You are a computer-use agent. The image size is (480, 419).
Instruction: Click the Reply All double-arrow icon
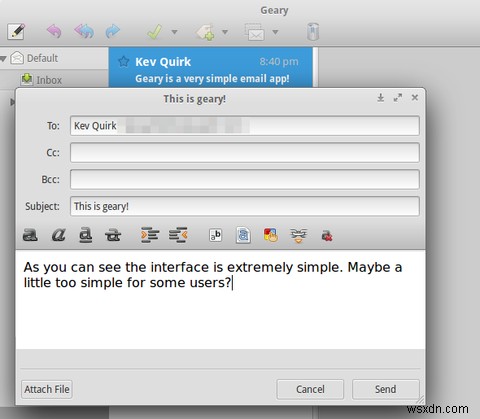coord(84,32)
